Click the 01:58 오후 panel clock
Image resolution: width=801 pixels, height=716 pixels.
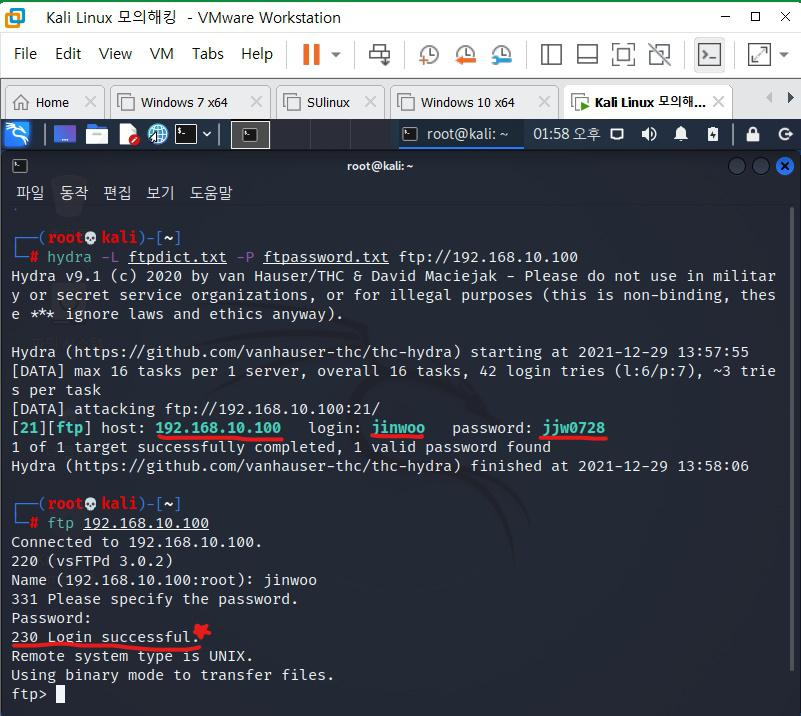click(x=566, y=134)
